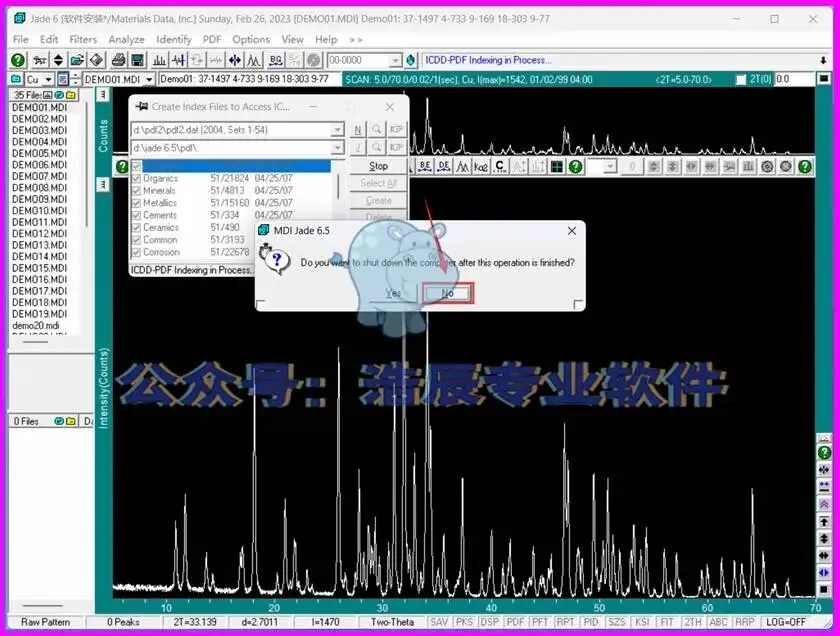Click the Raw Pattern status bar entry
The image size is (840, 636).
coord(46,622)
